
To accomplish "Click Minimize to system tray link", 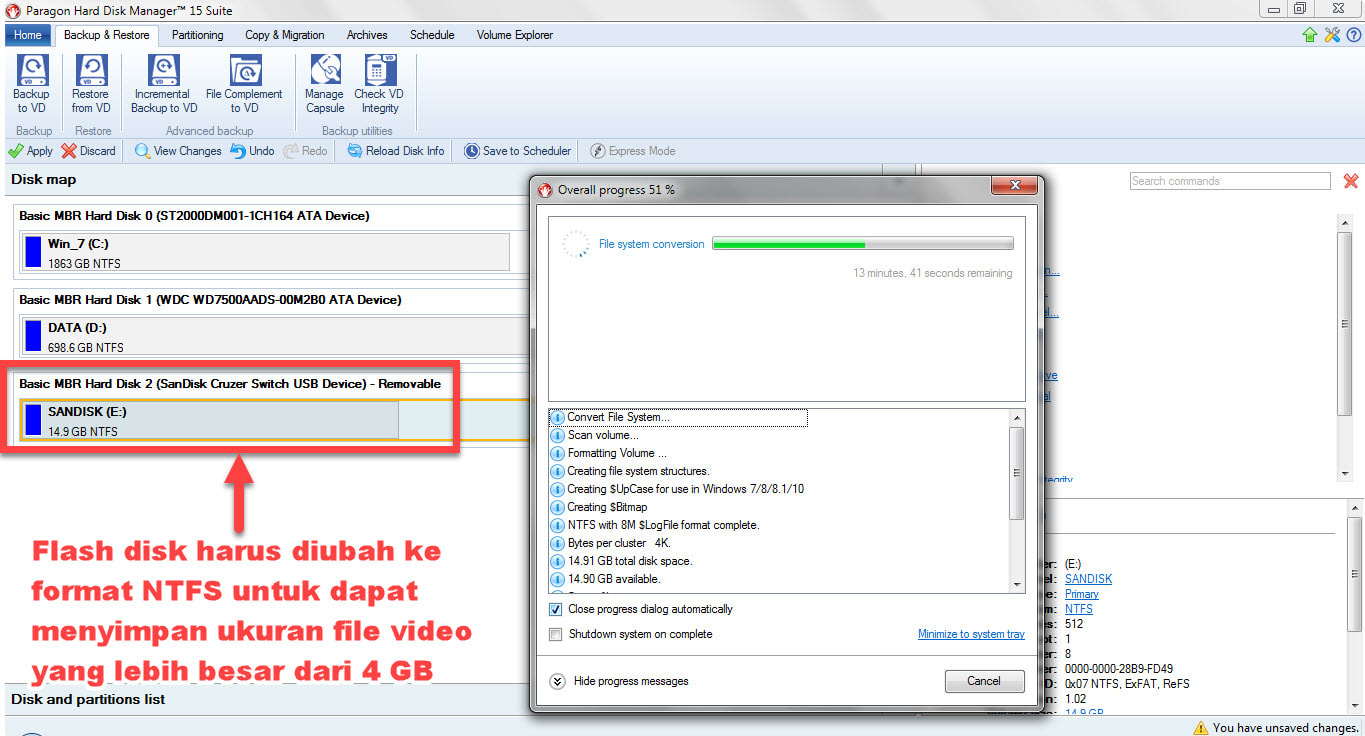I will [x=971, y=634].
